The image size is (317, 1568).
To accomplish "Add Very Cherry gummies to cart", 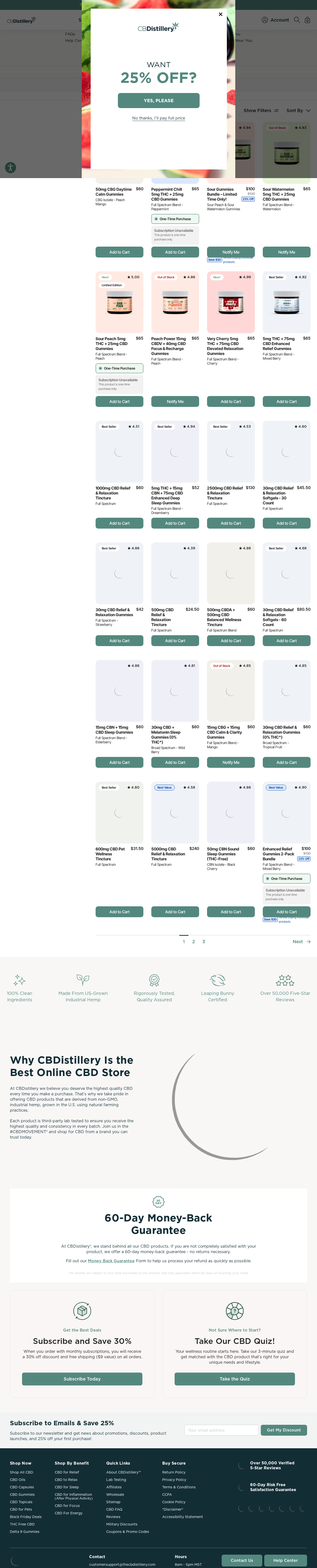I will (x=231, y=402).
